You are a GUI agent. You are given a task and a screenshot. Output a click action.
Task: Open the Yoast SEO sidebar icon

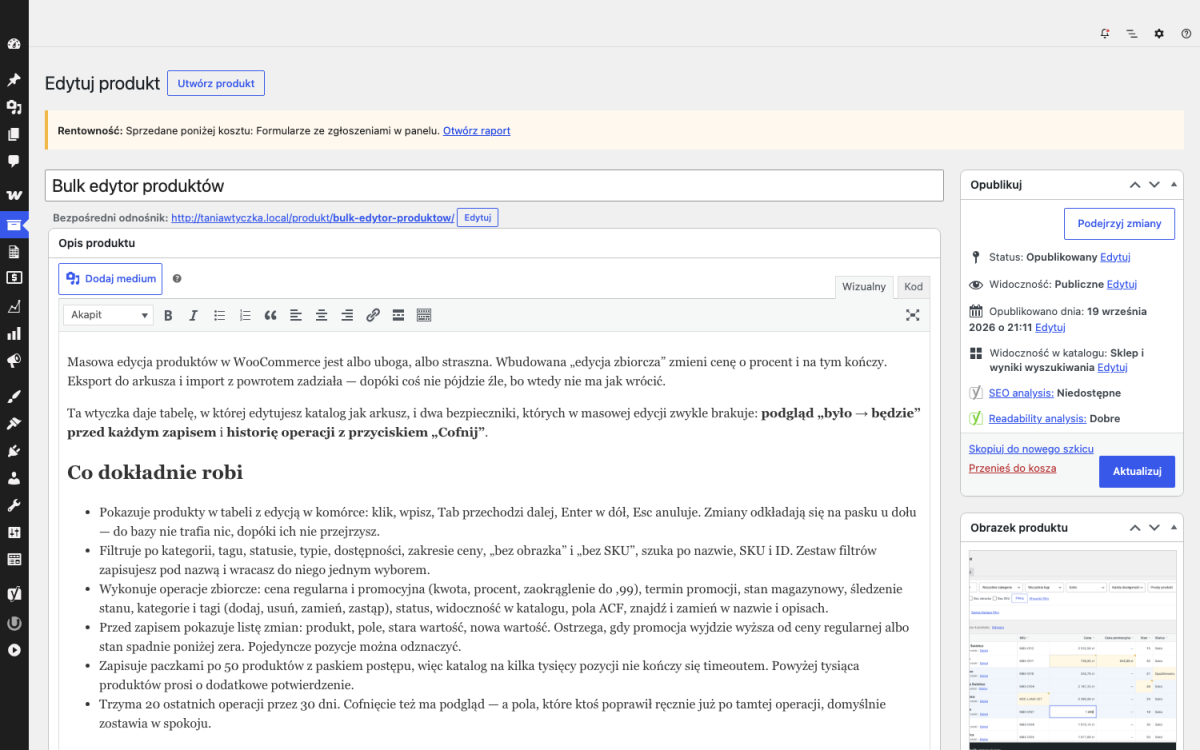(x=14, y=594)
